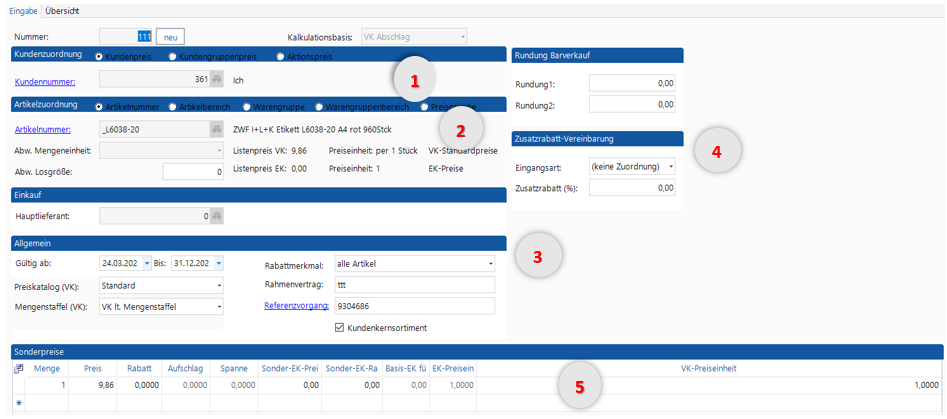Click the grid selector icon in Sonderpreise table
The height and width of the screenshot is (419, 947).
coord(19,368)
